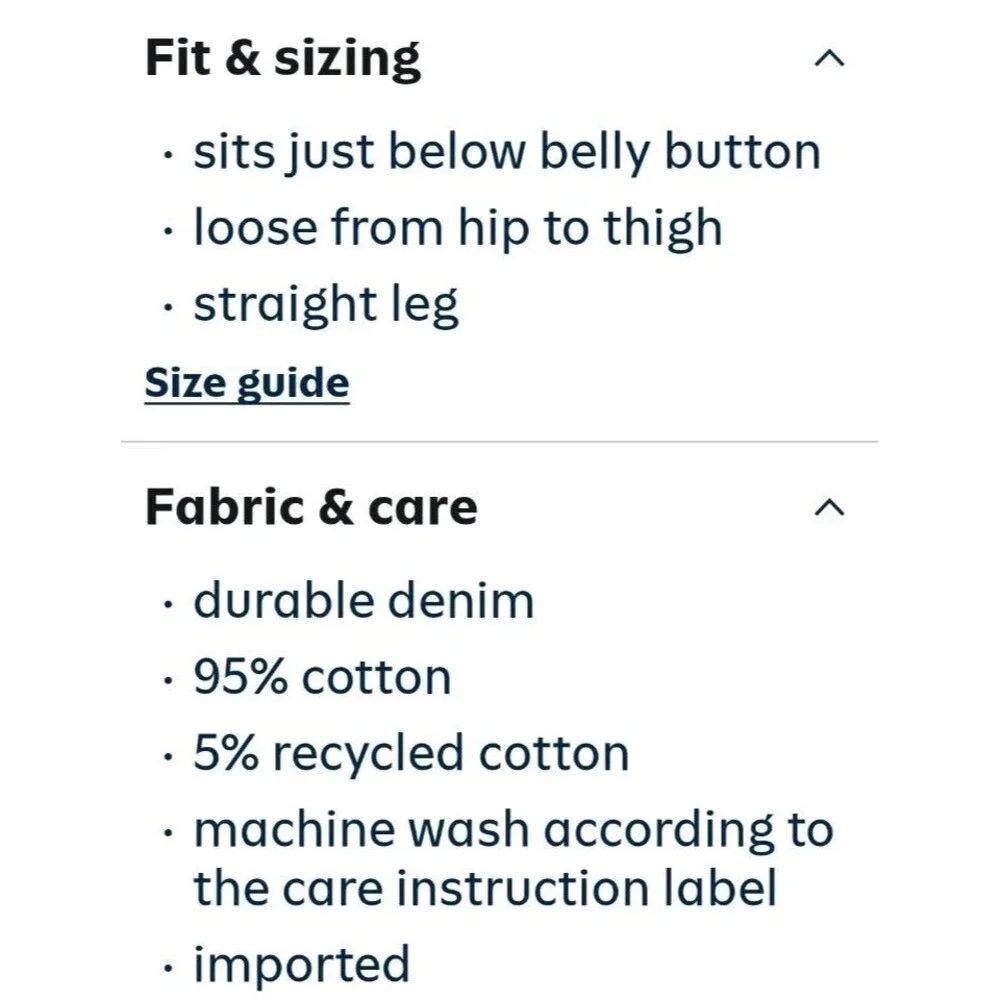Collapse the Fabric & care chevron
The height and width of the screenshot is (1000, 1000).
(x=829, y=508)
